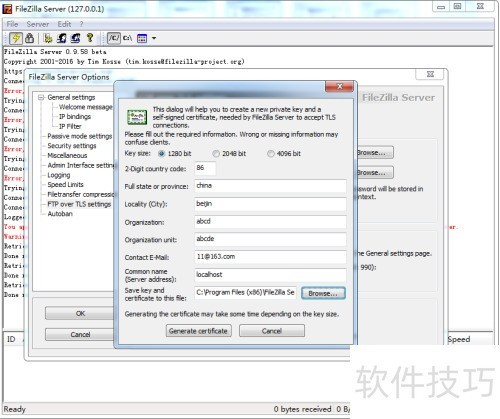
Task: Click the FileZilla Server title bar icon
Action: [x=7, y=9]
